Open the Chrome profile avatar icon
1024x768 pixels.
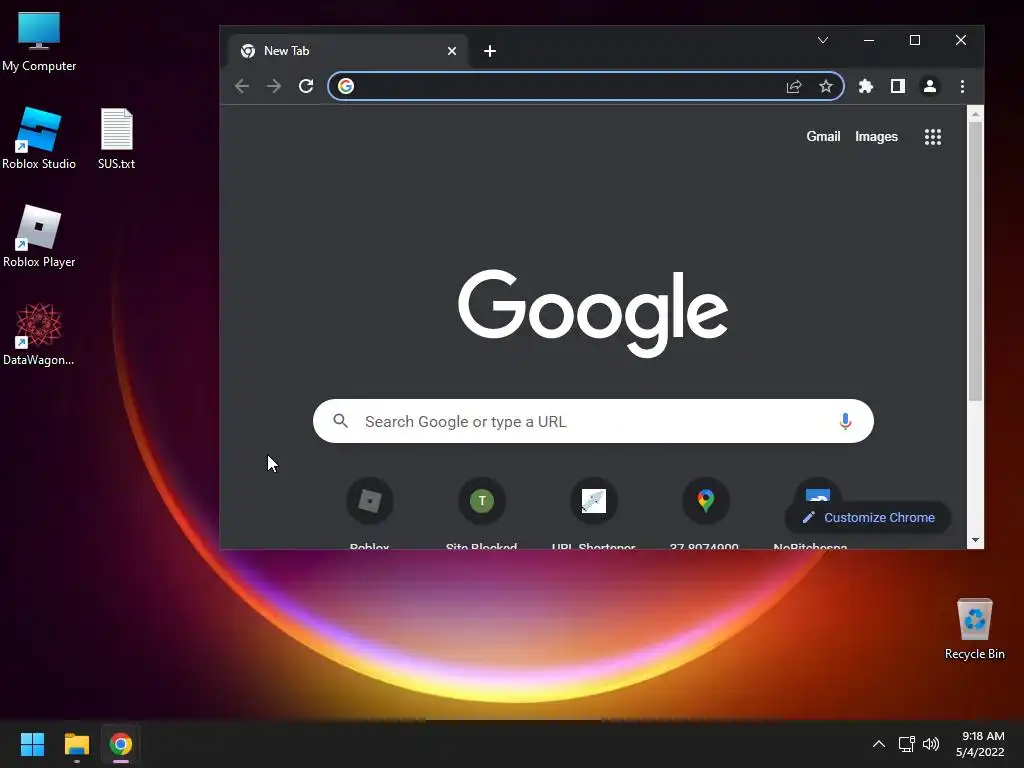930,86
